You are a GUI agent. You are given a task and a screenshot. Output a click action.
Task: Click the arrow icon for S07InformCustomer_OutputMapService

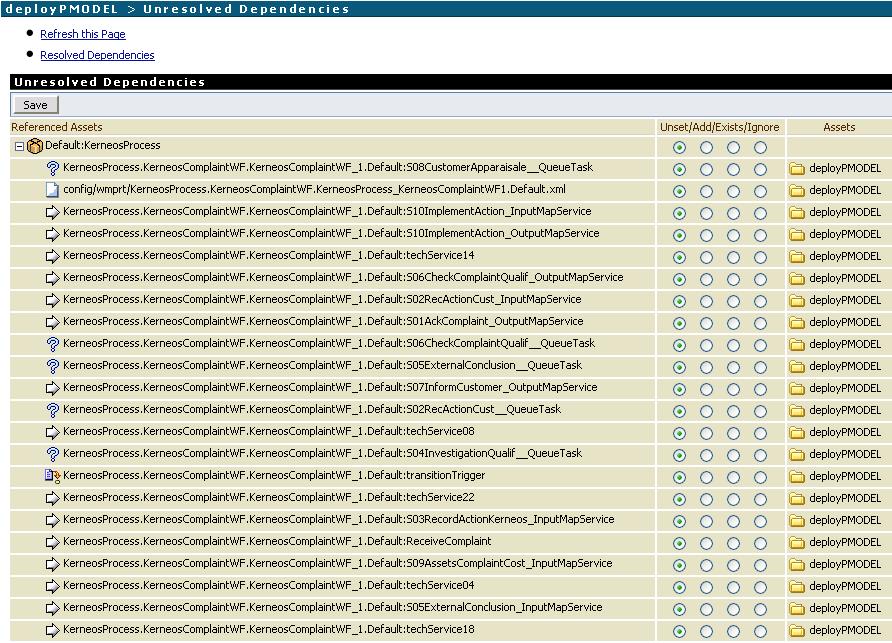point(52,388)
